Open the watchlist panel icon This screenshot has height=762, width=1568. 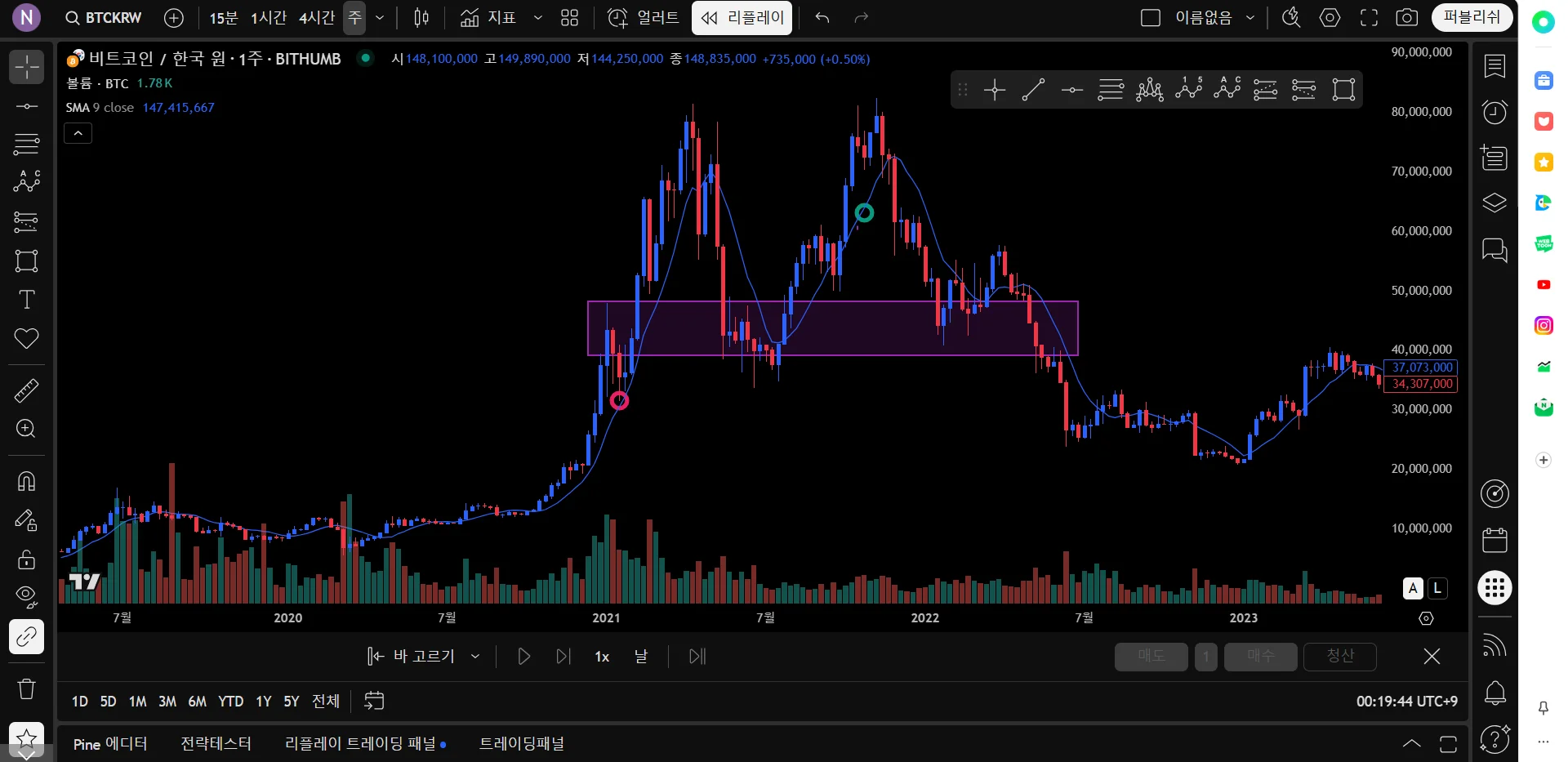1494,66
